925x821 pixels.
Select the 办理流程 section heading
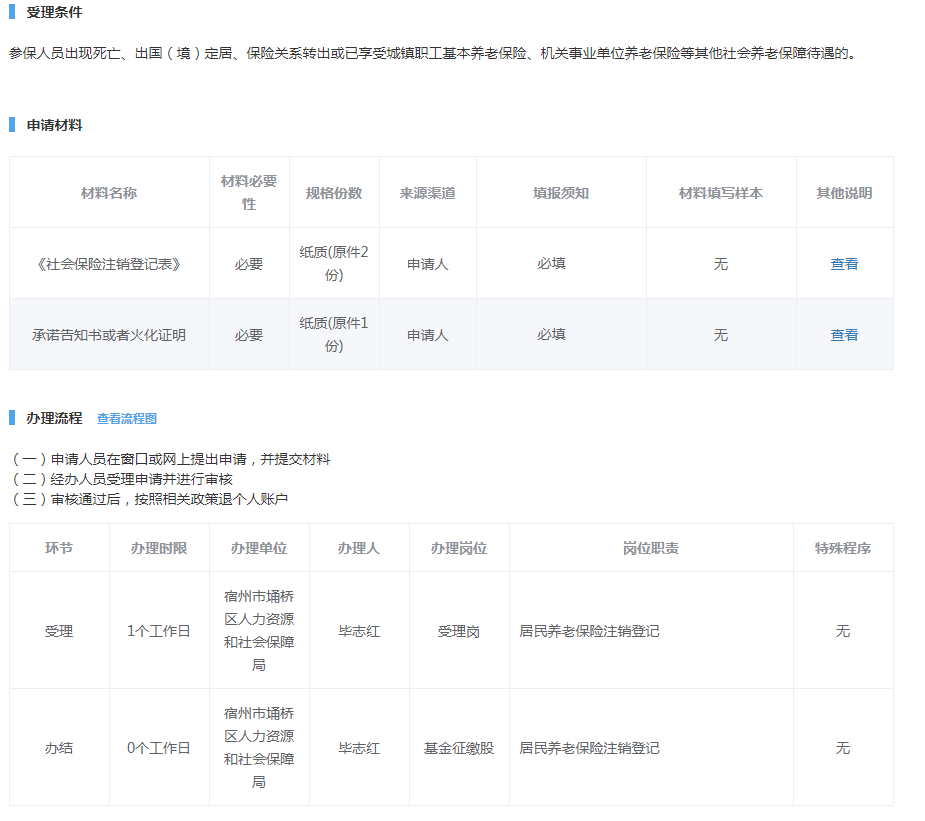click(x=54, y=418)
